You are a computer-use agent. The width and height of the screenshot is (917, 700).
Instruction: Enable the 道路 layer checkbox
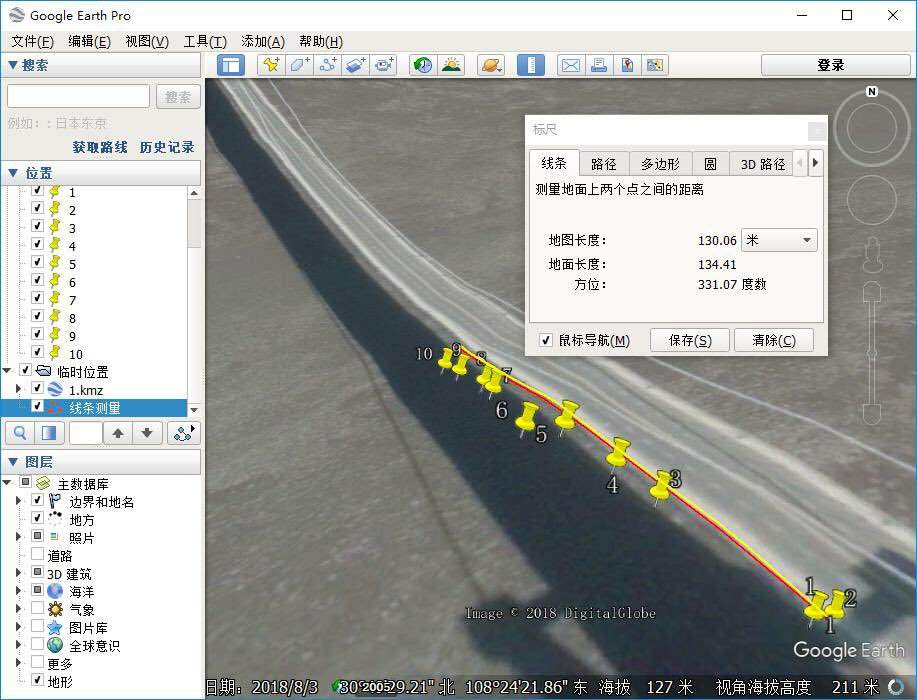[37, 555]
